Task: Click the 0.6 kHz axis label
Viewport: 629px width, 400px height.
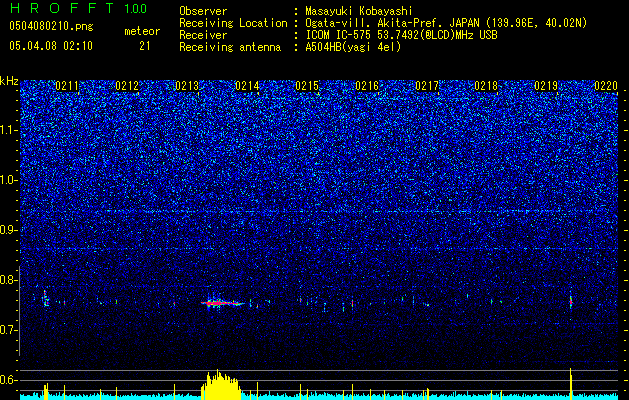Action: 9,380
